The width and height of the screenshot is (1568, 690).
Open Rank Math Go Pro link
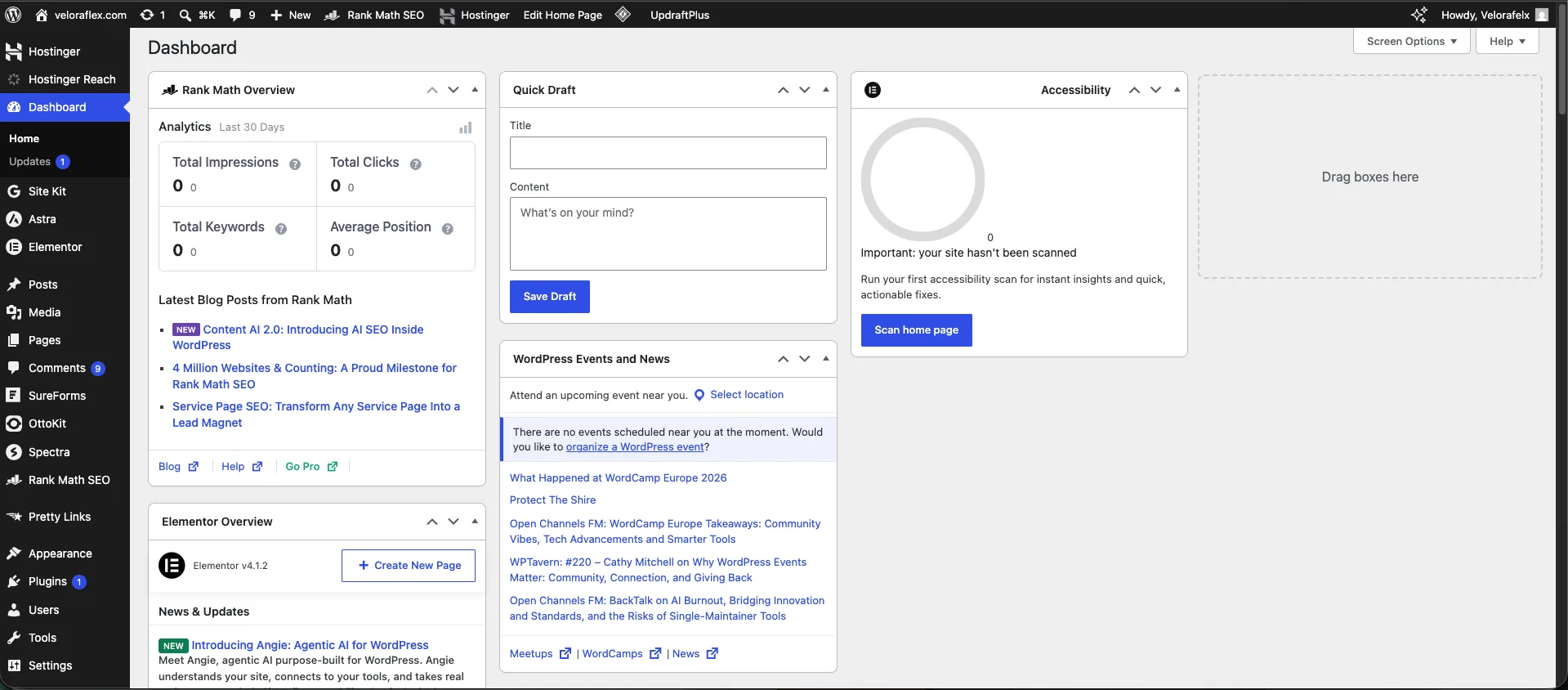(311, 467)
